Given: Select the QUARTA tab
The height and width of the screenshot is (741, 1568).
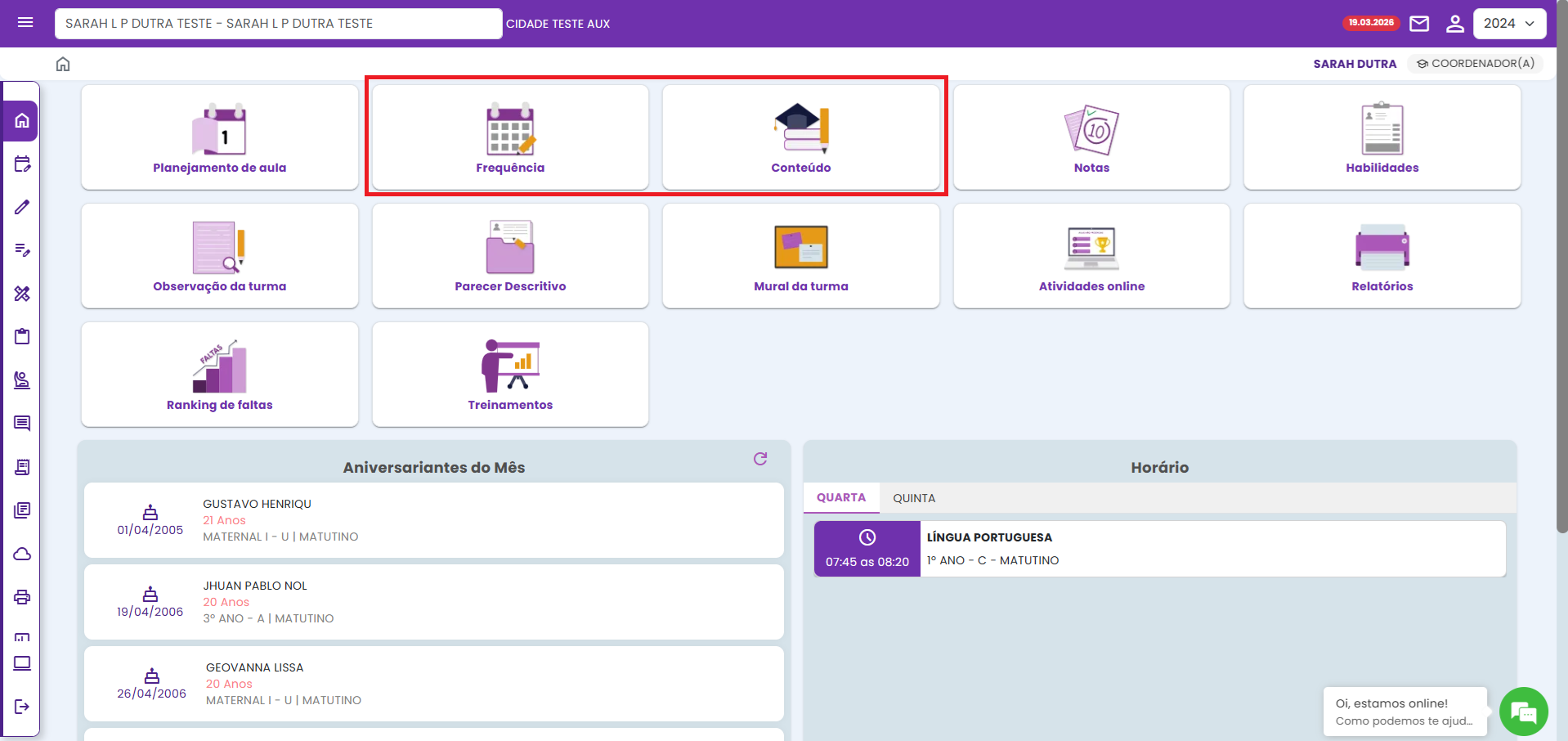Looking at the screenshot, I should point(840,497).
